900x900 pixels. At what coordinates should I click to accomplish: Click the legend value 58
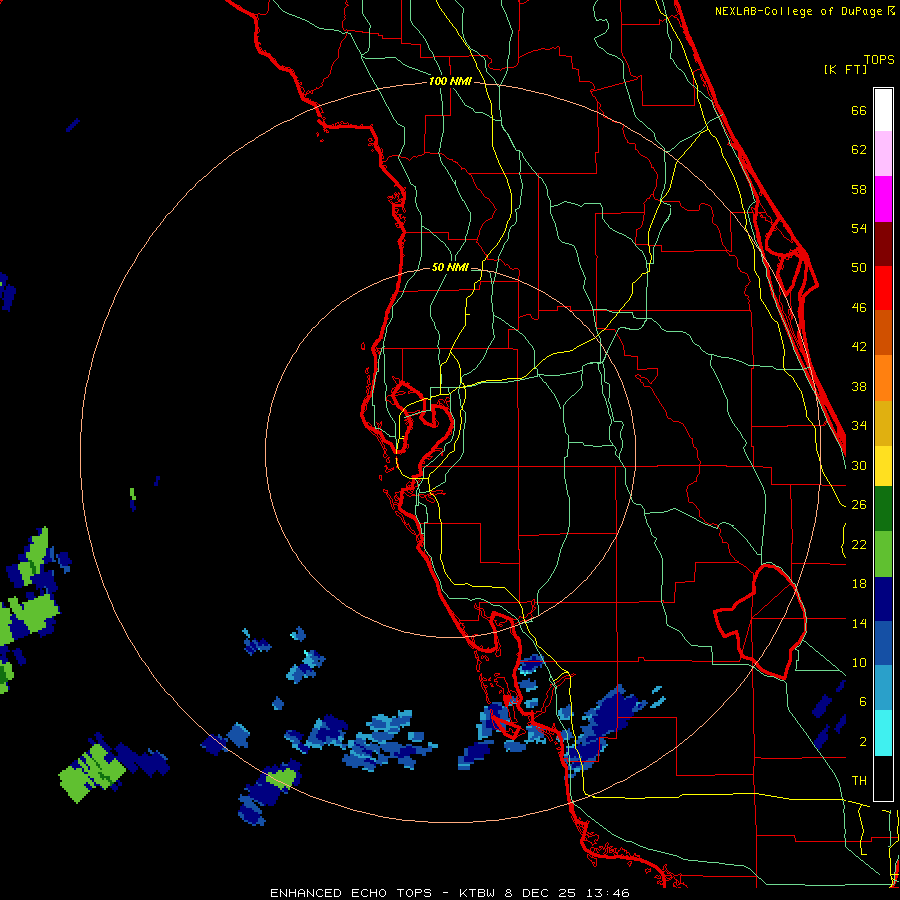pos(859,189)
